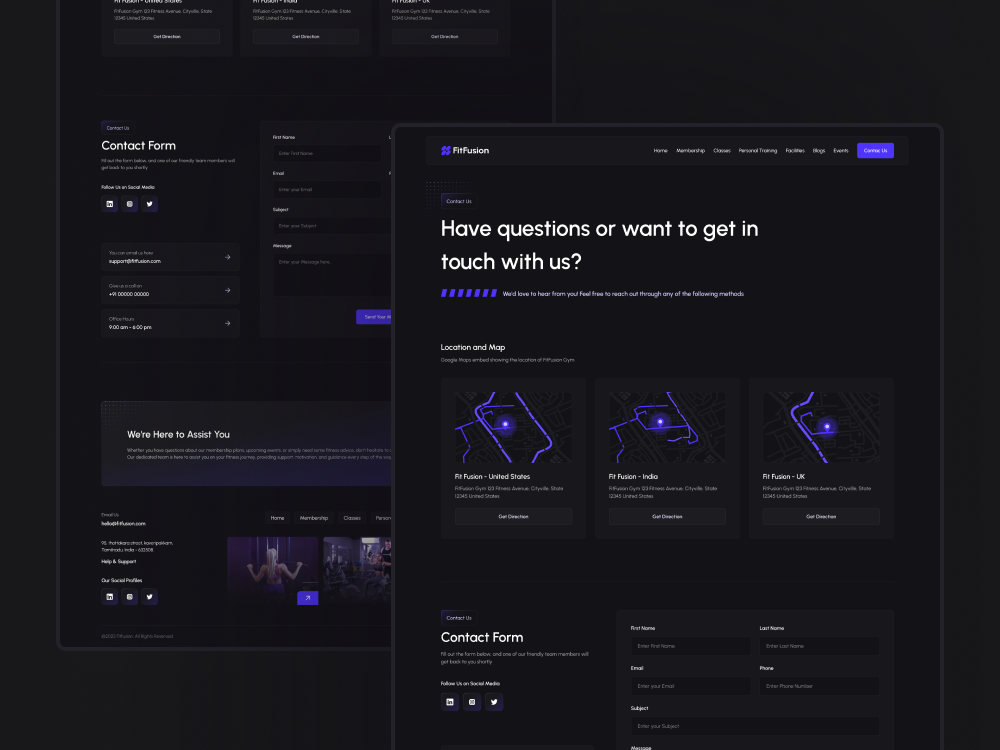This screenshot has height=750, width=1000.
Task: Open the Fit Fusion - India map thumbnail
Action: pyautogui.click(x=666, y=427)
